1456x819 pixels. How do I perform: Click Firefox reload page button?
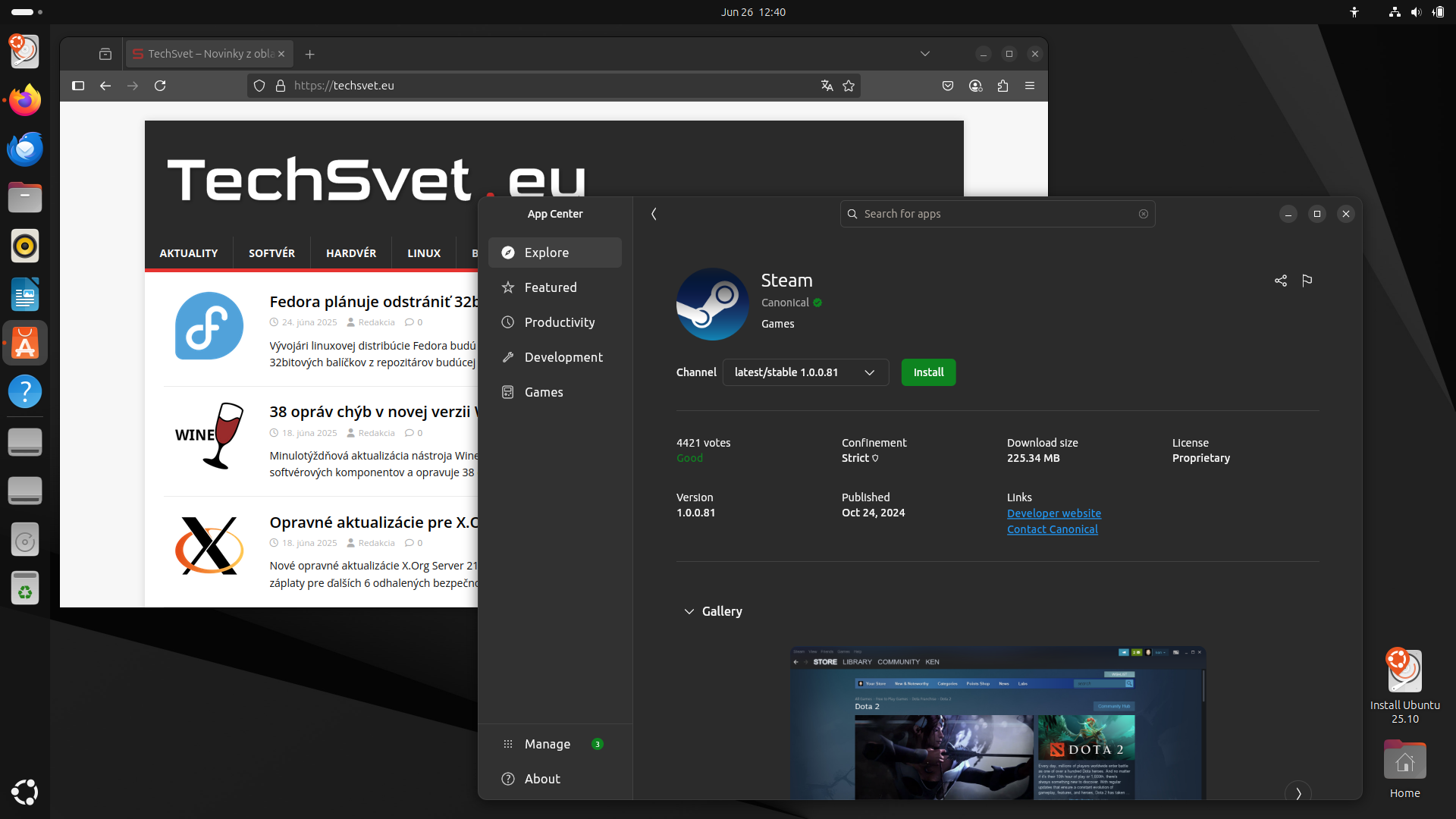(x=160, y=86)
